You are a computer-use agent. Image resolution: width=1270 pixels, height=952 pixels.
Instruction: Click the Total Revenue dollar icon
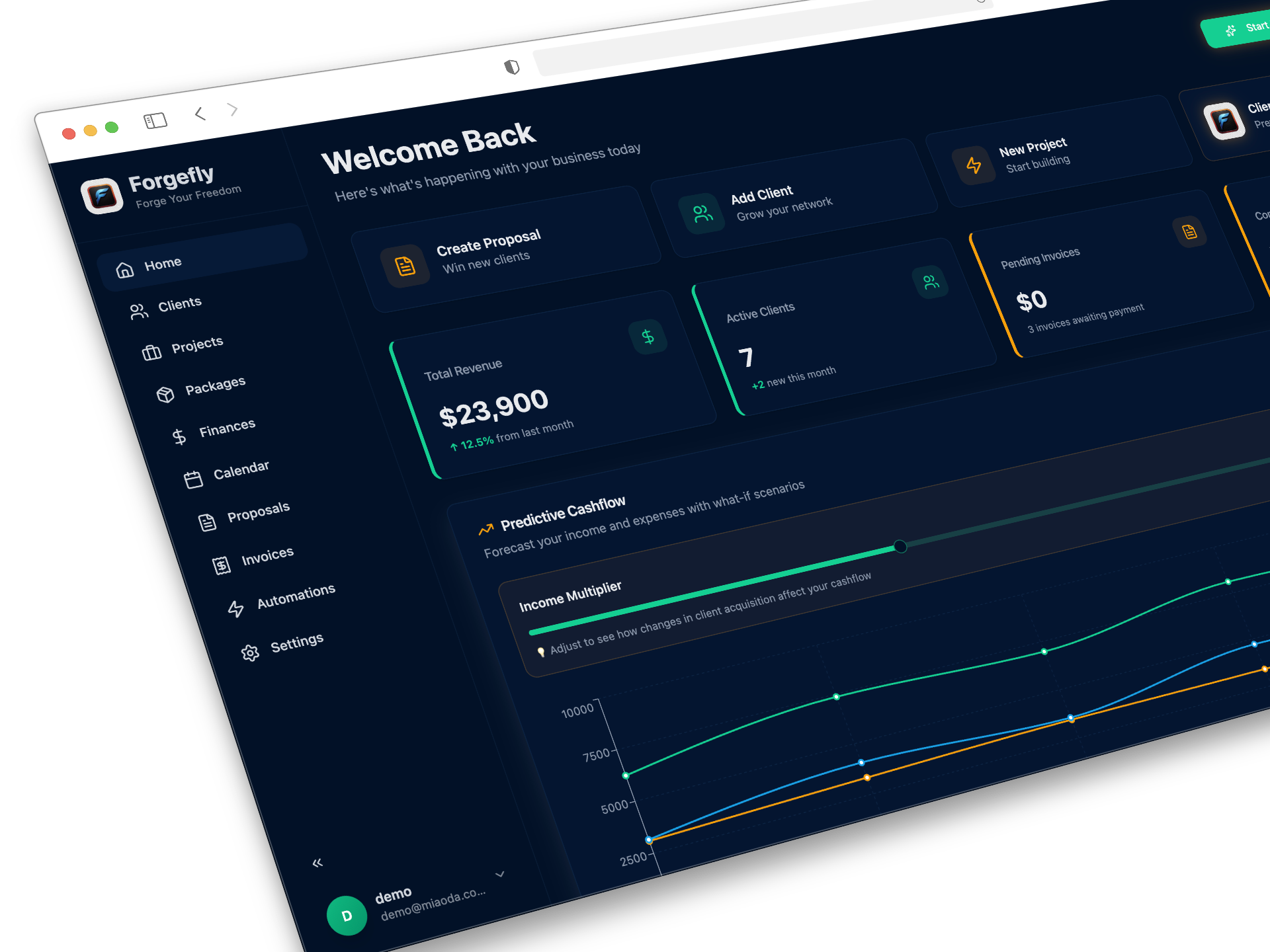point(648,337)
